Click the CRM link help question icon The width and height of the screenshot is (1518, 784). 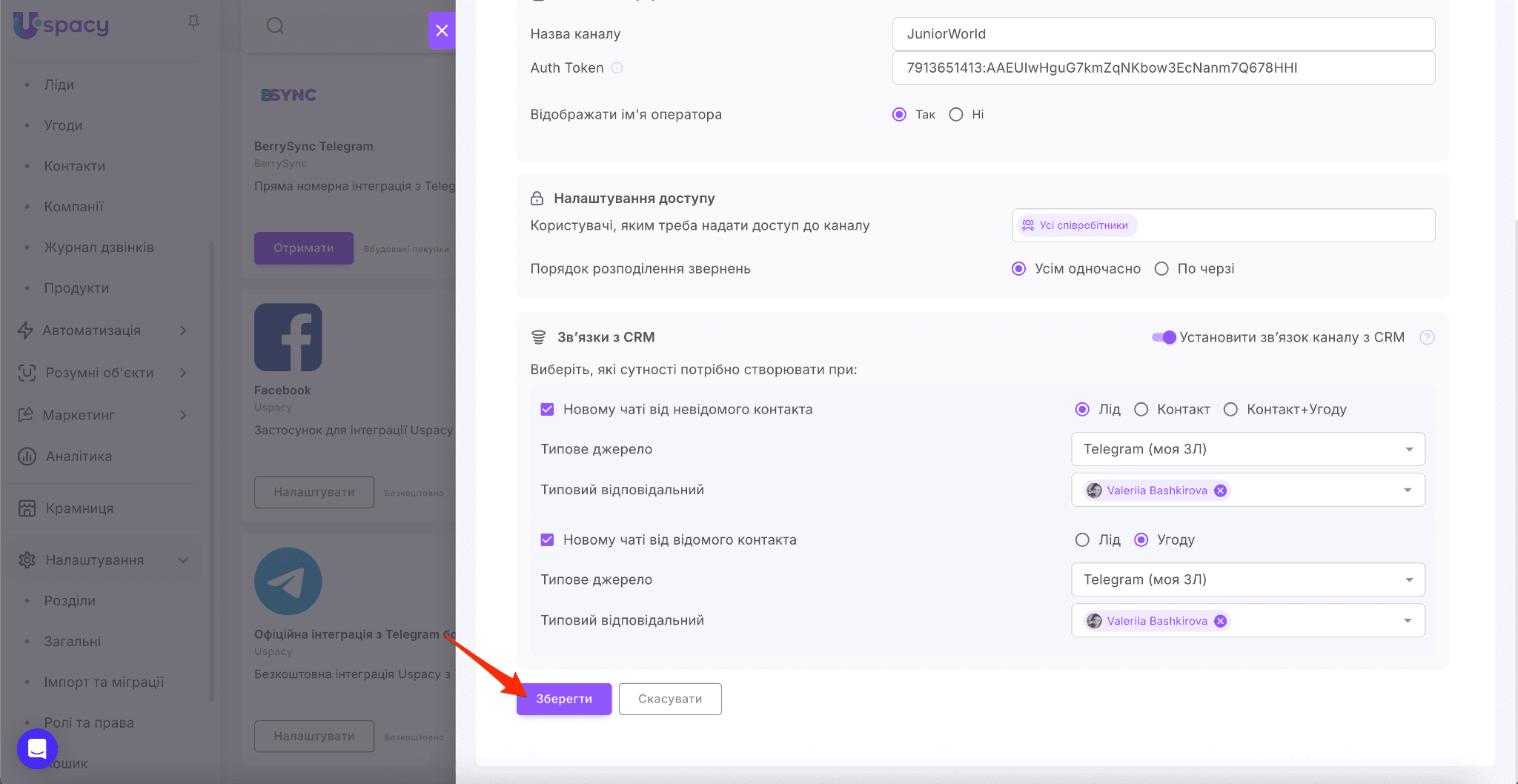1427,337
